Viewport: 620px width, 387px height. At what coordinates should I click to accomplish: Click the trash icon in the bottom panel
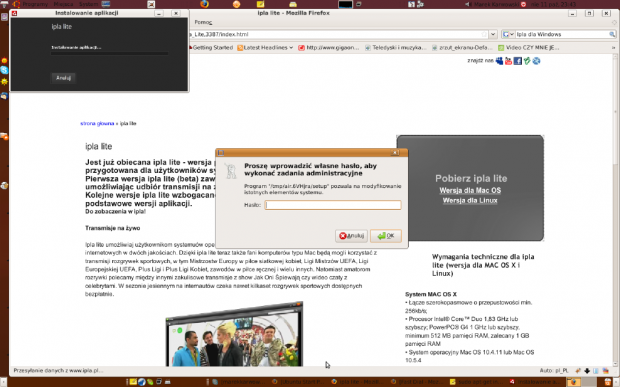pyautogui.click(x=608, y=382)
